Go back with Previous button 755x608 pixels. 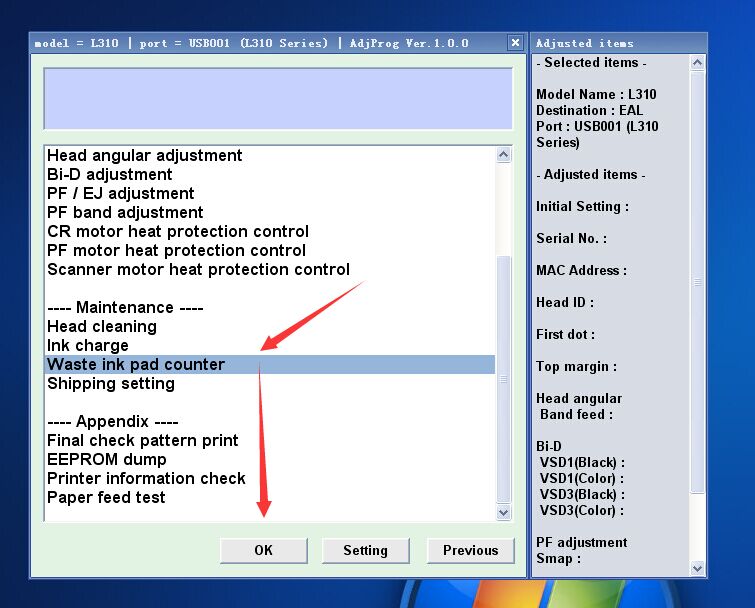pyautogui.click(x=470, y=550)
